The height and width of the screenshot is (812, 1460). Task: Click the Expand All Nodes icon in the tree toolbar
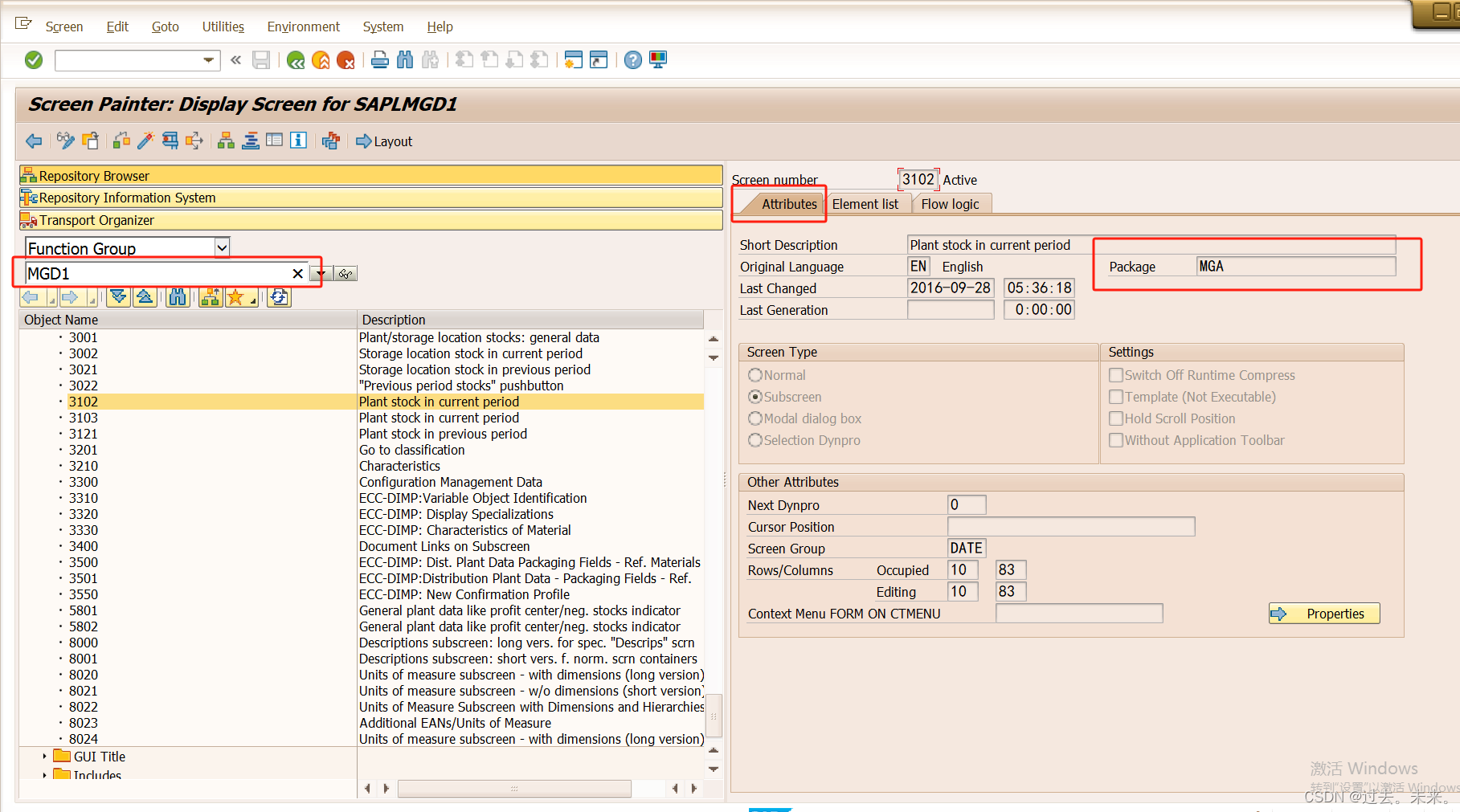tap(118, 297)
